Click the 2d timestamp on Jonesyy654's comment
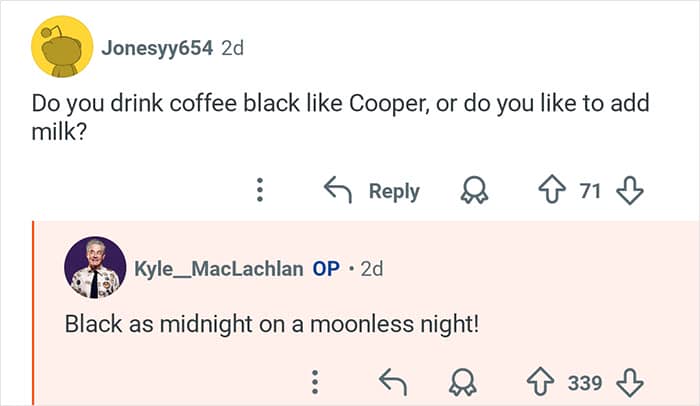The height and width of the screenshot is (406, 700). [232, 49]
